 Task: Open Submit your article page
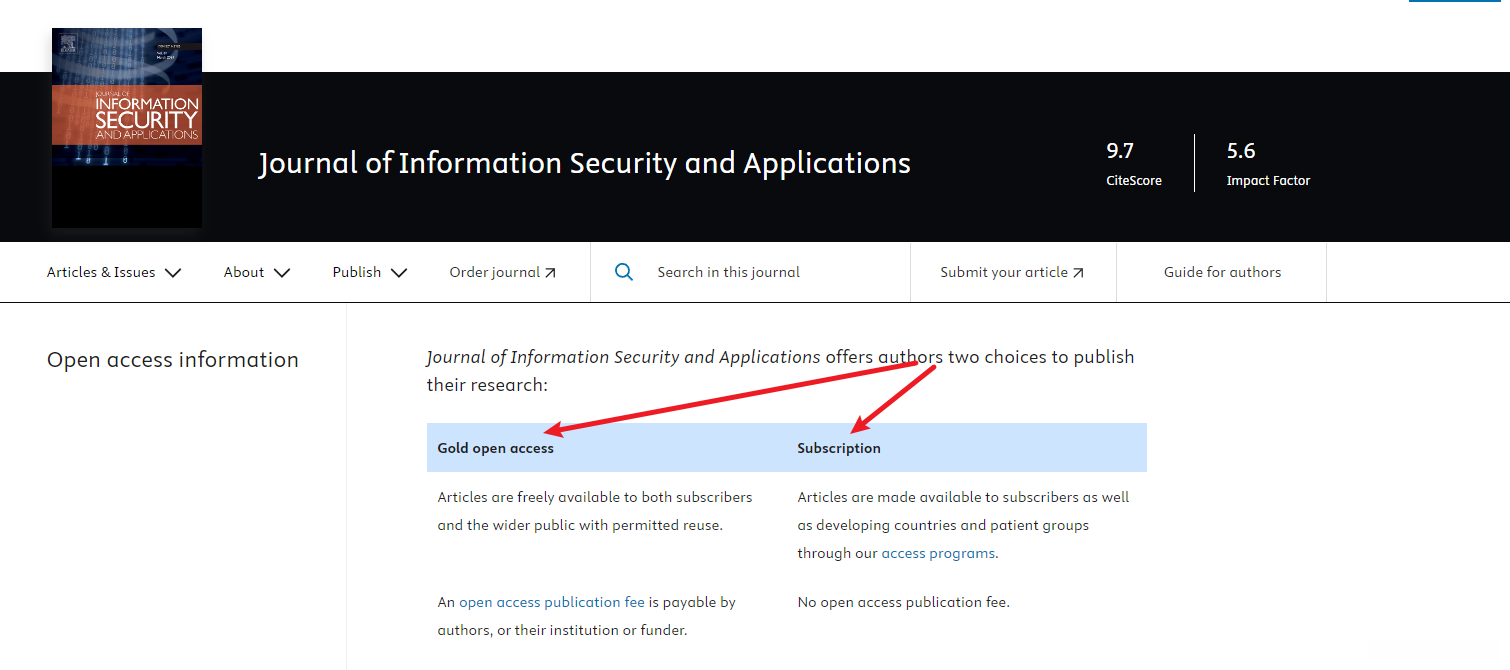pyautogui.click(x=1004, y=272)
